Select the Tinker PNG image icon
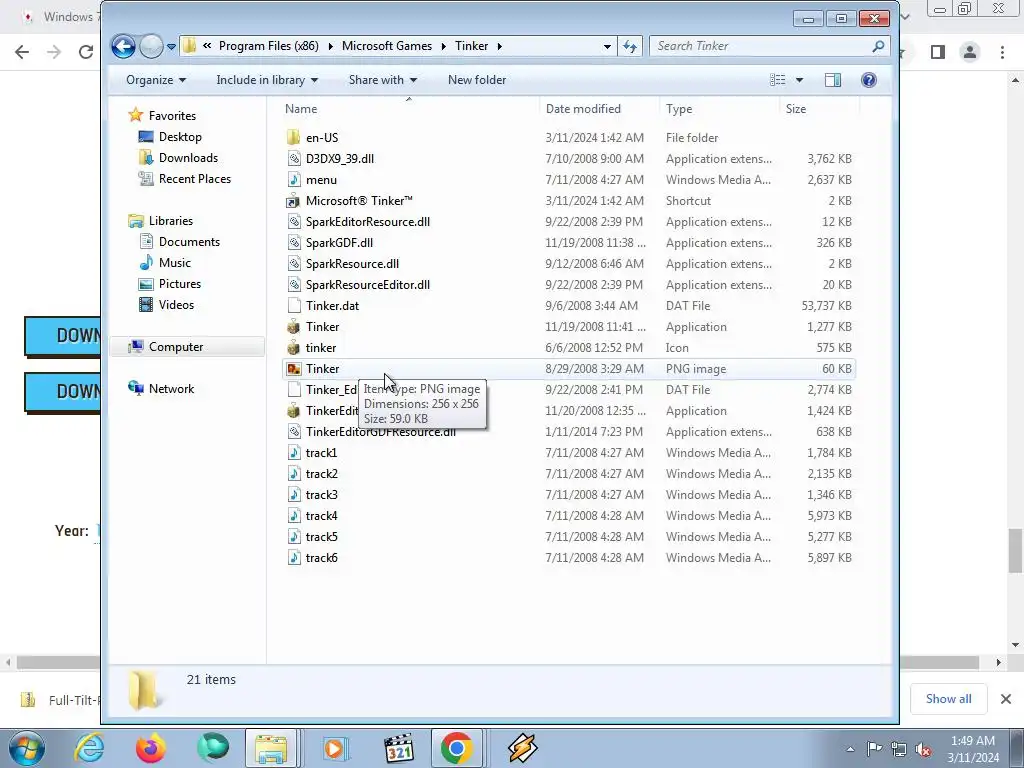The width and height of the screenshot is (1024, 768). tap(294, 369)
